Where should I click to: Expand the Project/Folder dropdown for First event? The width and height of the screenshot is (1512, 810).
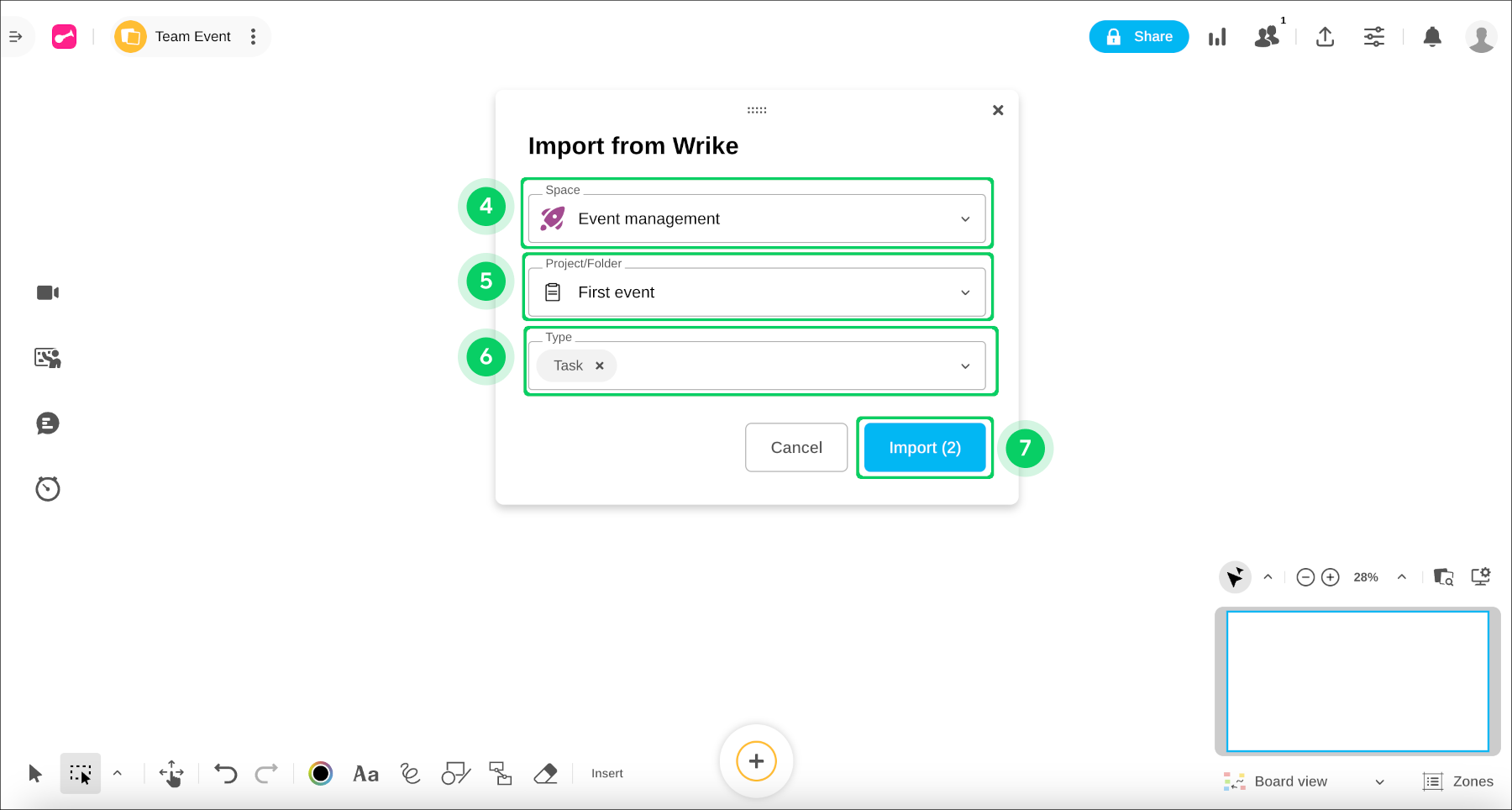(964, 292)
